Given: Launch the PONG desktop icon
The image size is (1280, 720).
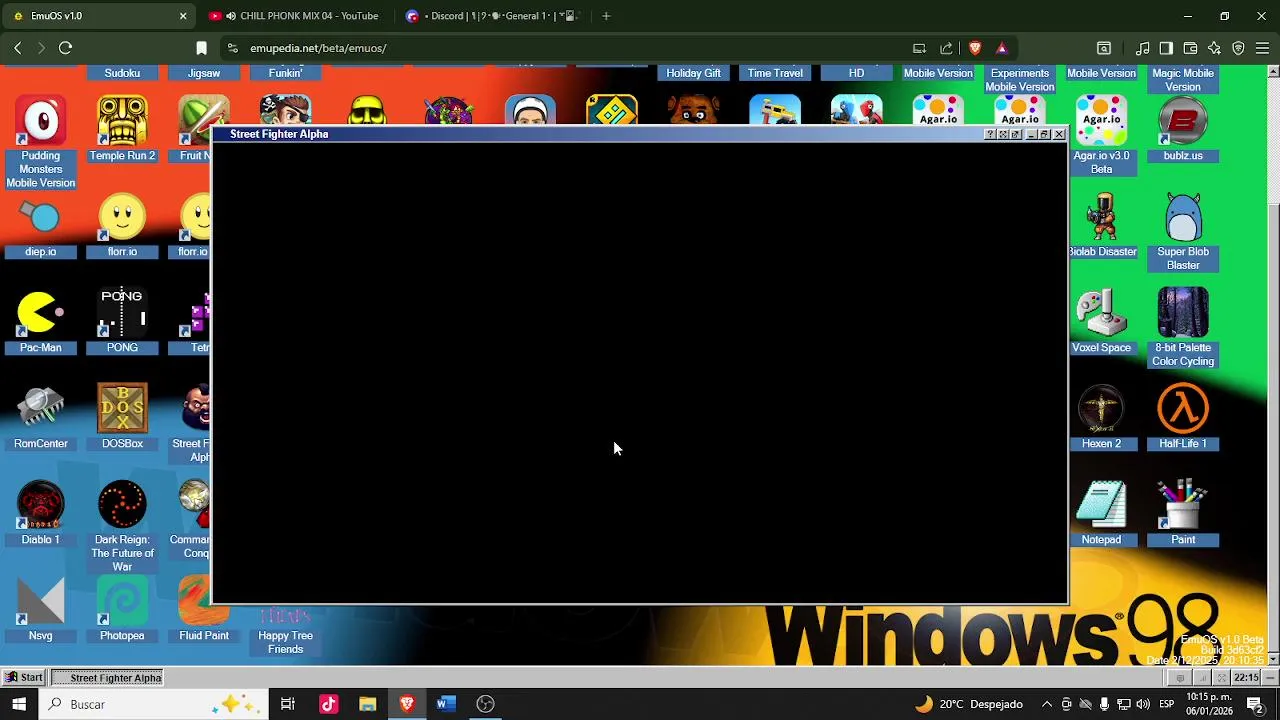Looking at the screenshot, I should click(x=122, y=322).
